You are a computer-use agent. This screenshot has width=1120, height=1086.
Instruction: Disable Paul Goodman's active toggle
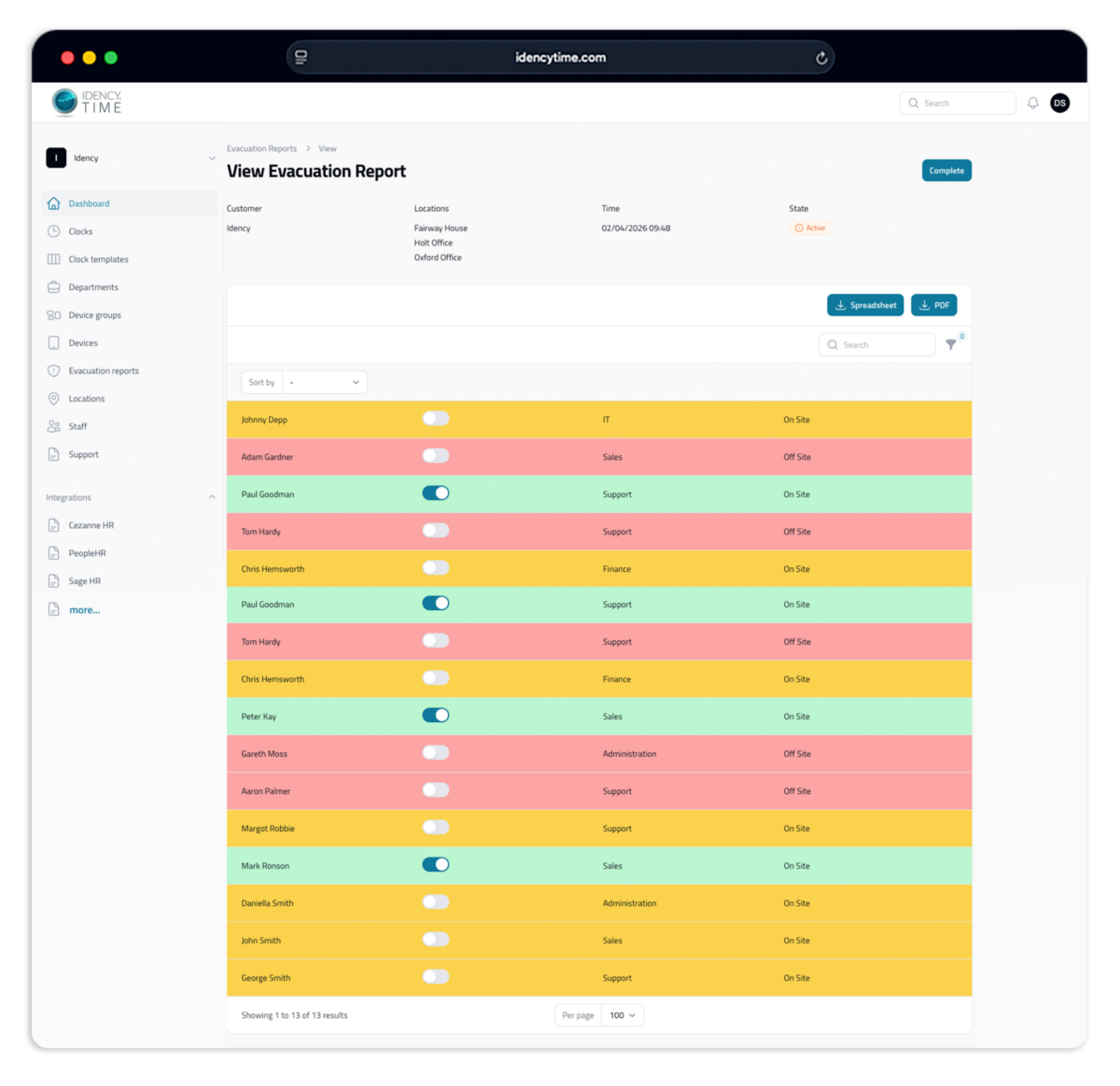pos(435,493)
